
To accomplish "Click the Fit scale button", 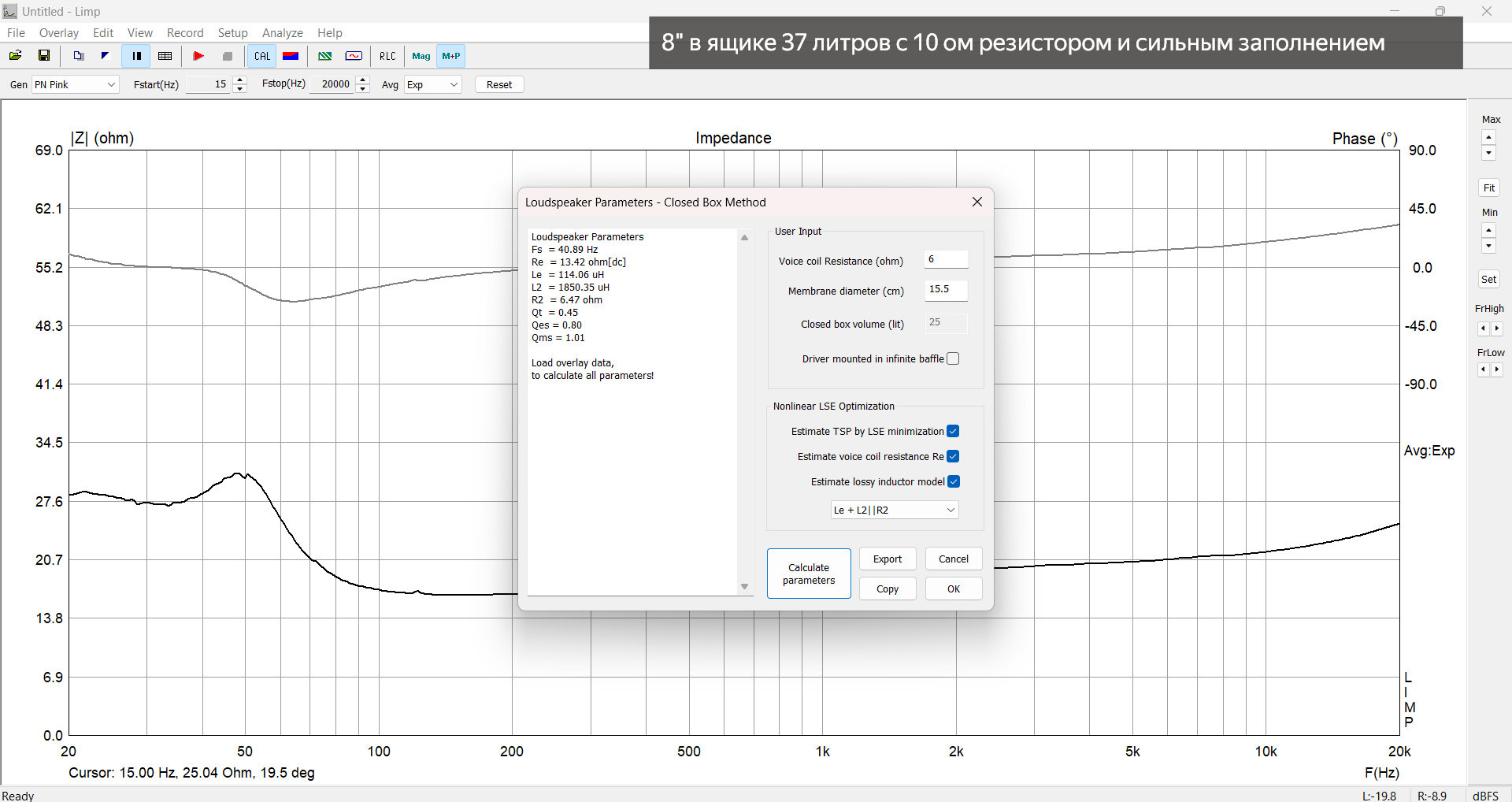I will [x=1489, y=188].
